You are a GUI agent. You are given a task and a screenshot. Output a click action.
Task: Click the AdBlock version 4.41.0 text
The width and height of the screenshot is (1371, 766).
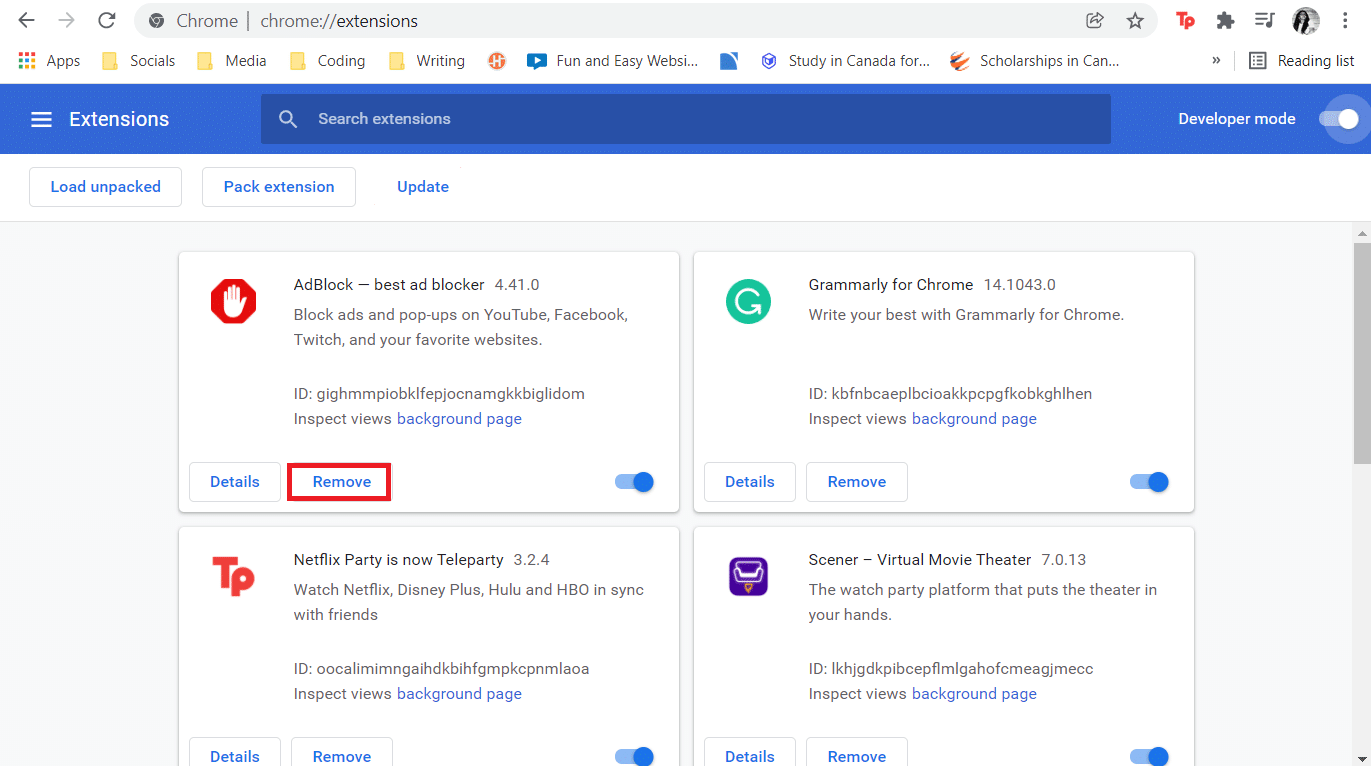(x=517, y=285)
